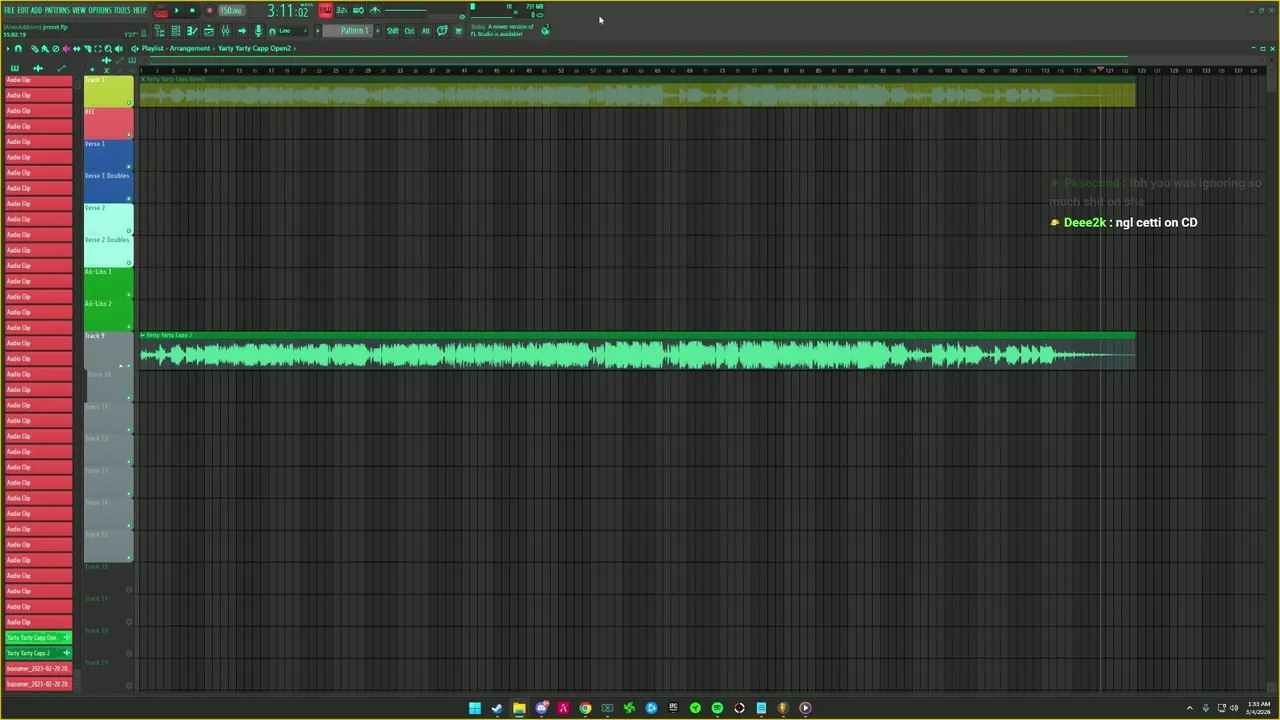Select the Verse 2 track header
1280x720 pixels.
coord(108,219)
